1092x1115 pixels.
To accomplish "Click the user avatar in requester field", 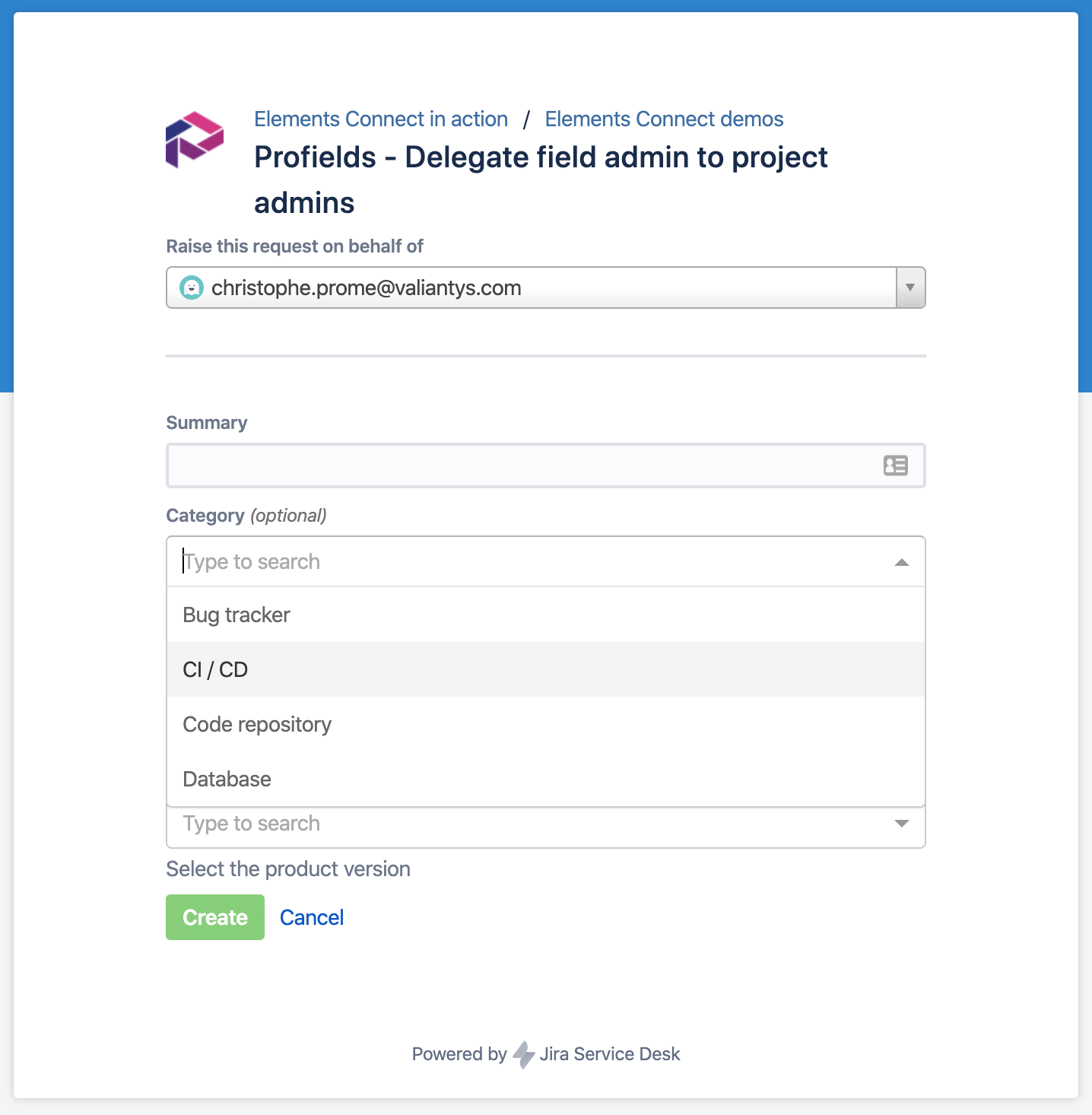I will tap(192, 287).
